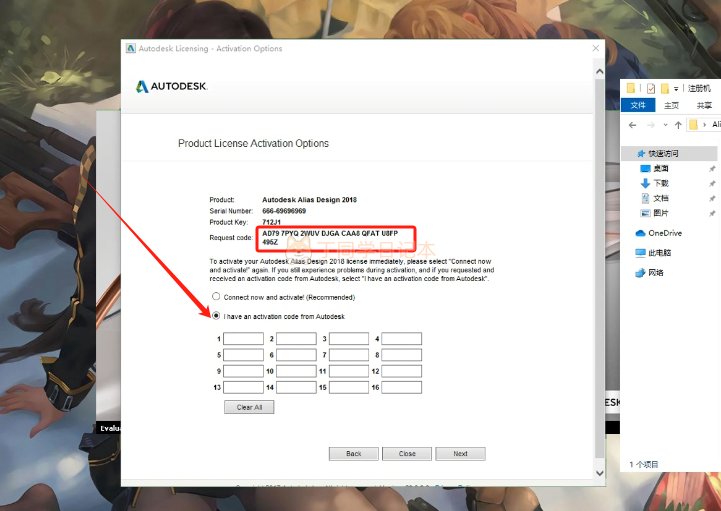Click activation code field 13
Image resolution: width=721 pixels, height=511 pixels.
tap(243, 387)
